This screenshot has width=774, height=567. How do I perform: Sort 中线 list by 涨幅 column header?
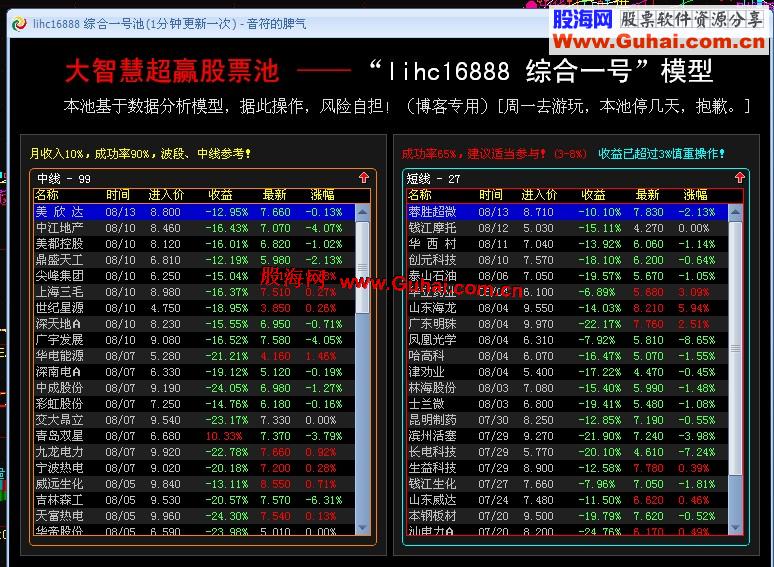323,195
